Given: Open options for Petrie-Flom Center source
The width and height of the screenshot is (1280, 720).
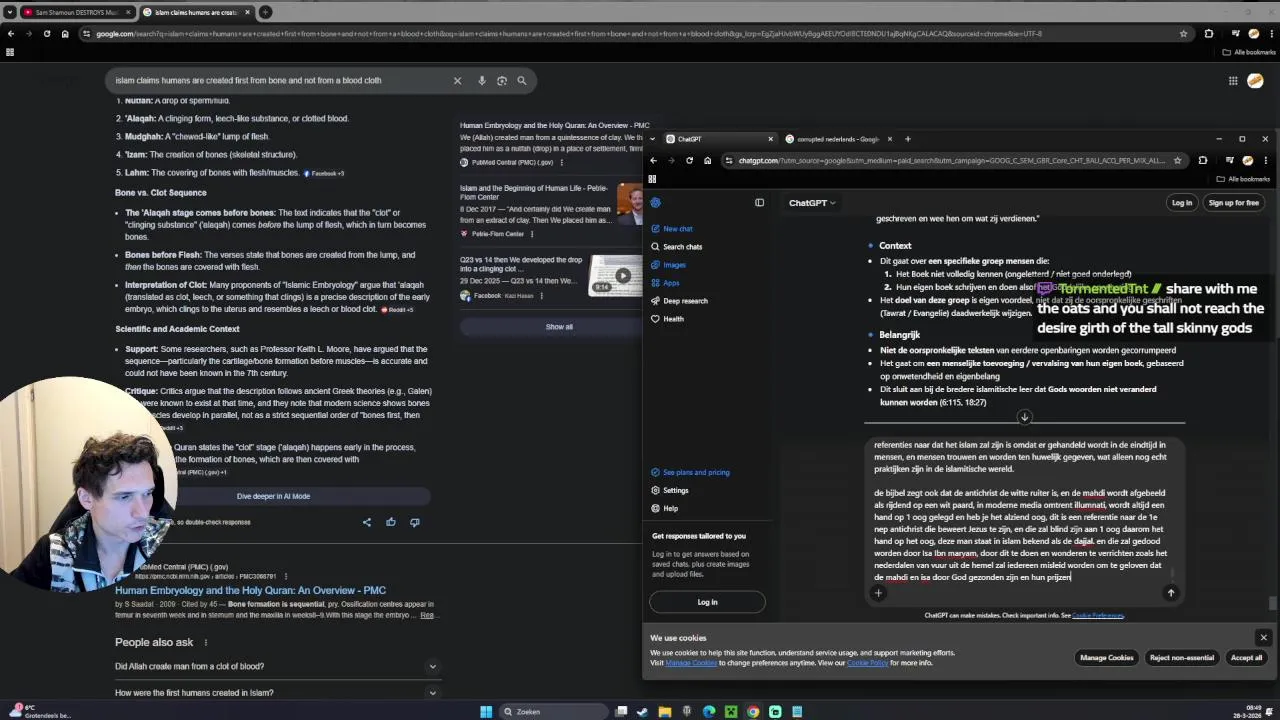Looking at the screenshot, I should [x=531, y=234].
